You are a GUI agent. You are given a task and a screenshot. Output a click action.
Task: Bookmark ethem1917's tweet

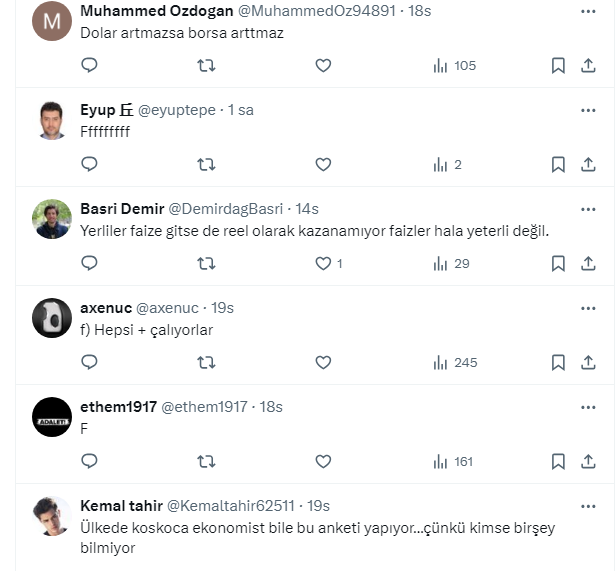coord(559,462)
